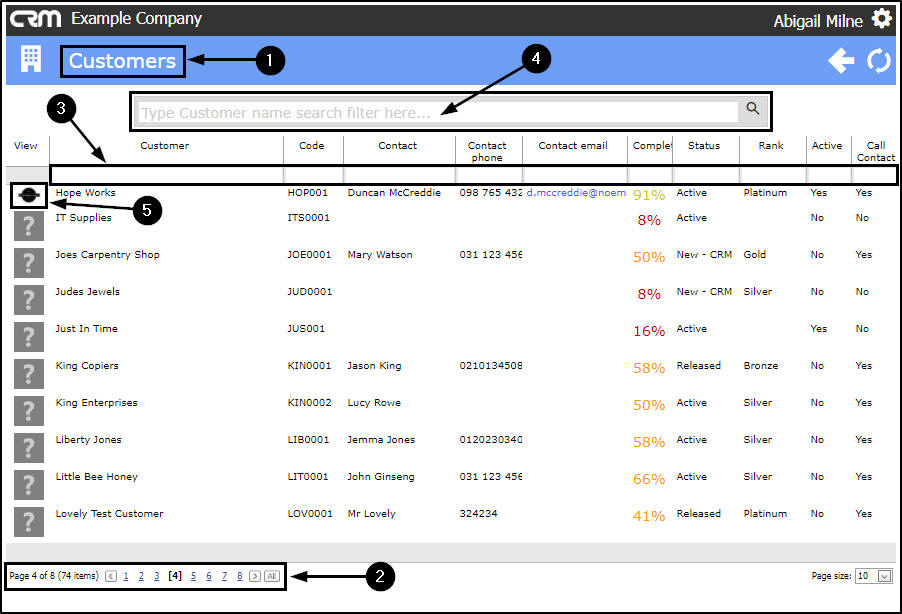
Task: Click the Customers building icon
Action: pyautogui.click(x=30, y=59)
